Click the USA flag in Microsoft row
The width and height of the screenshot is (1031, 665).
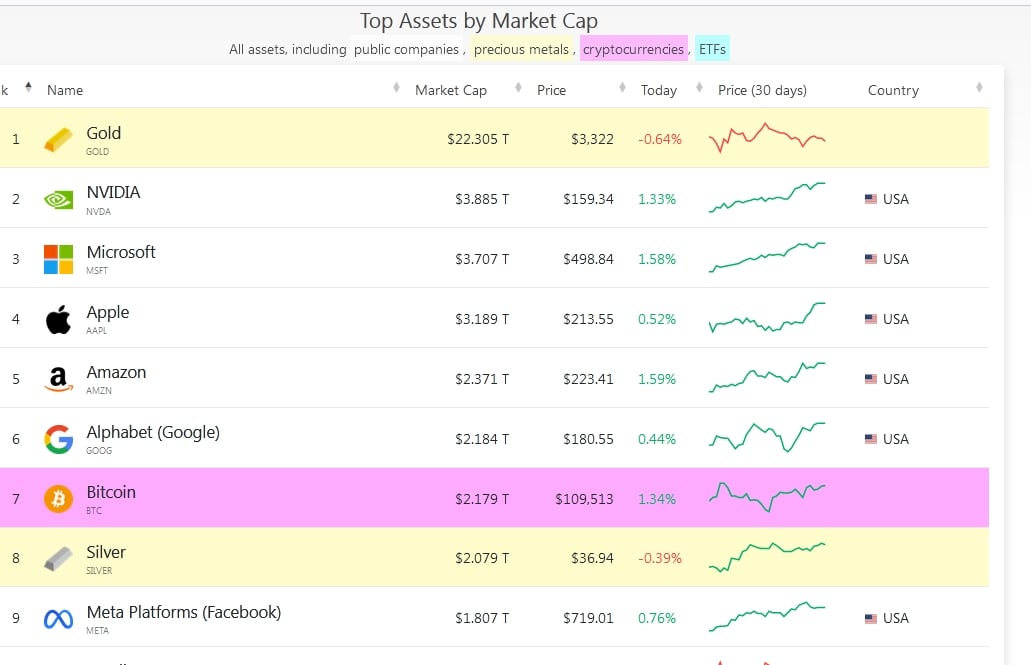(x=871, y=259)
